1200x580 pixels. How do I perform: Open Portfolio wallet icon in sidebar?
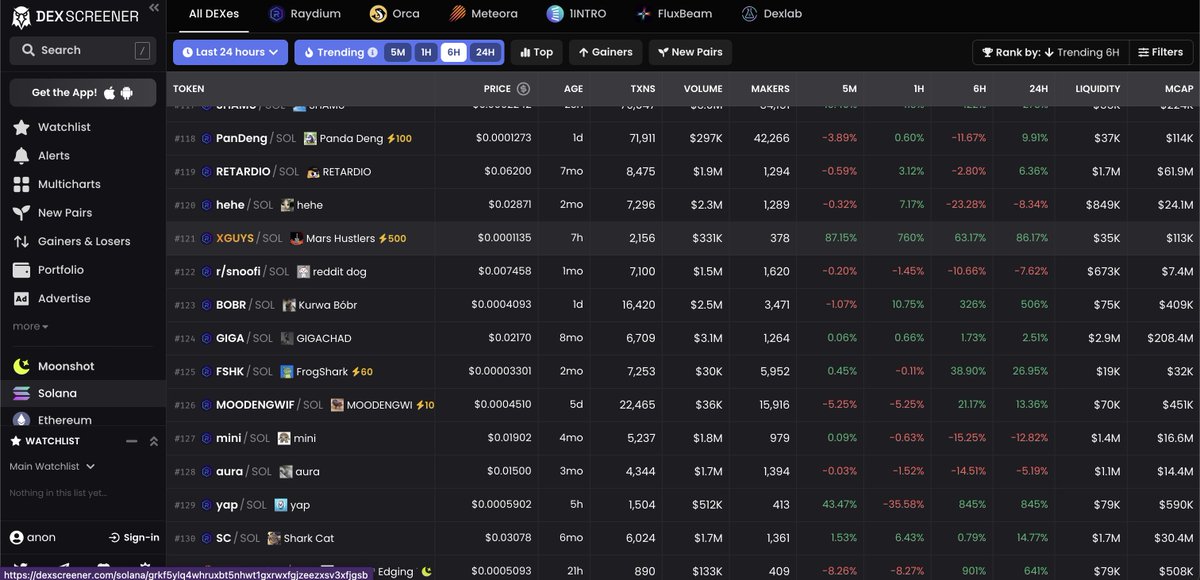(21, 270)
